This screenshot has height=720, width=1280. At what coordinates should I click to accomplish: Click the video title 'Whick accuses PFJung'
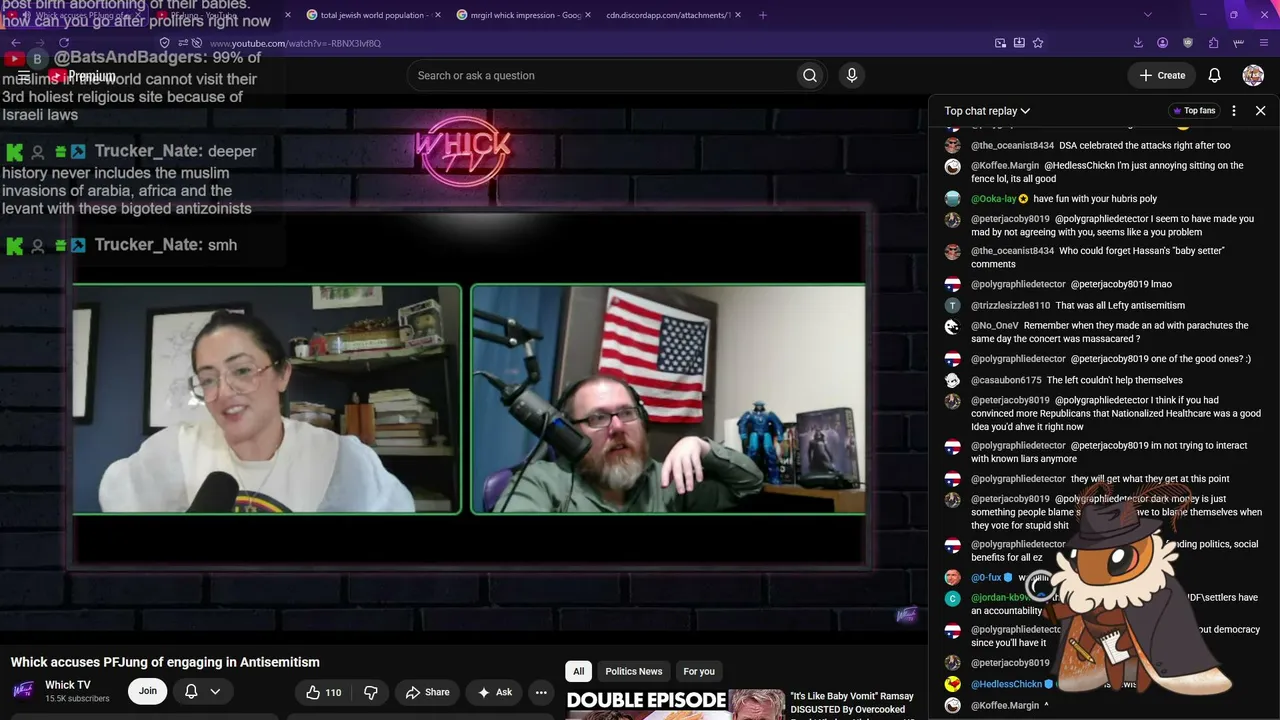(x=165, y=662)
